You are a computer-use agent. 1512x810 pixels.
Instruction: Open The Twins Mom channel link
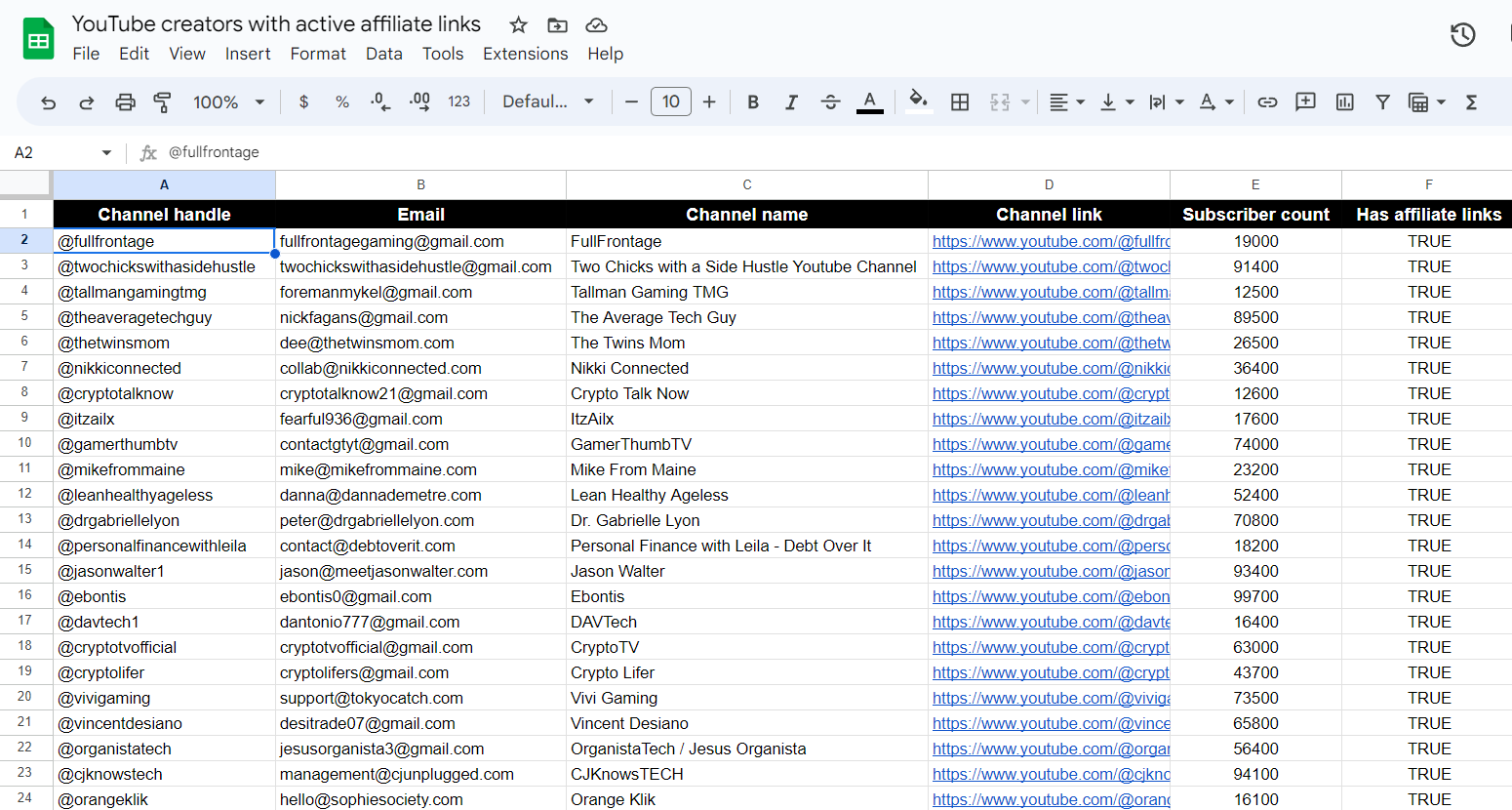1051,343
